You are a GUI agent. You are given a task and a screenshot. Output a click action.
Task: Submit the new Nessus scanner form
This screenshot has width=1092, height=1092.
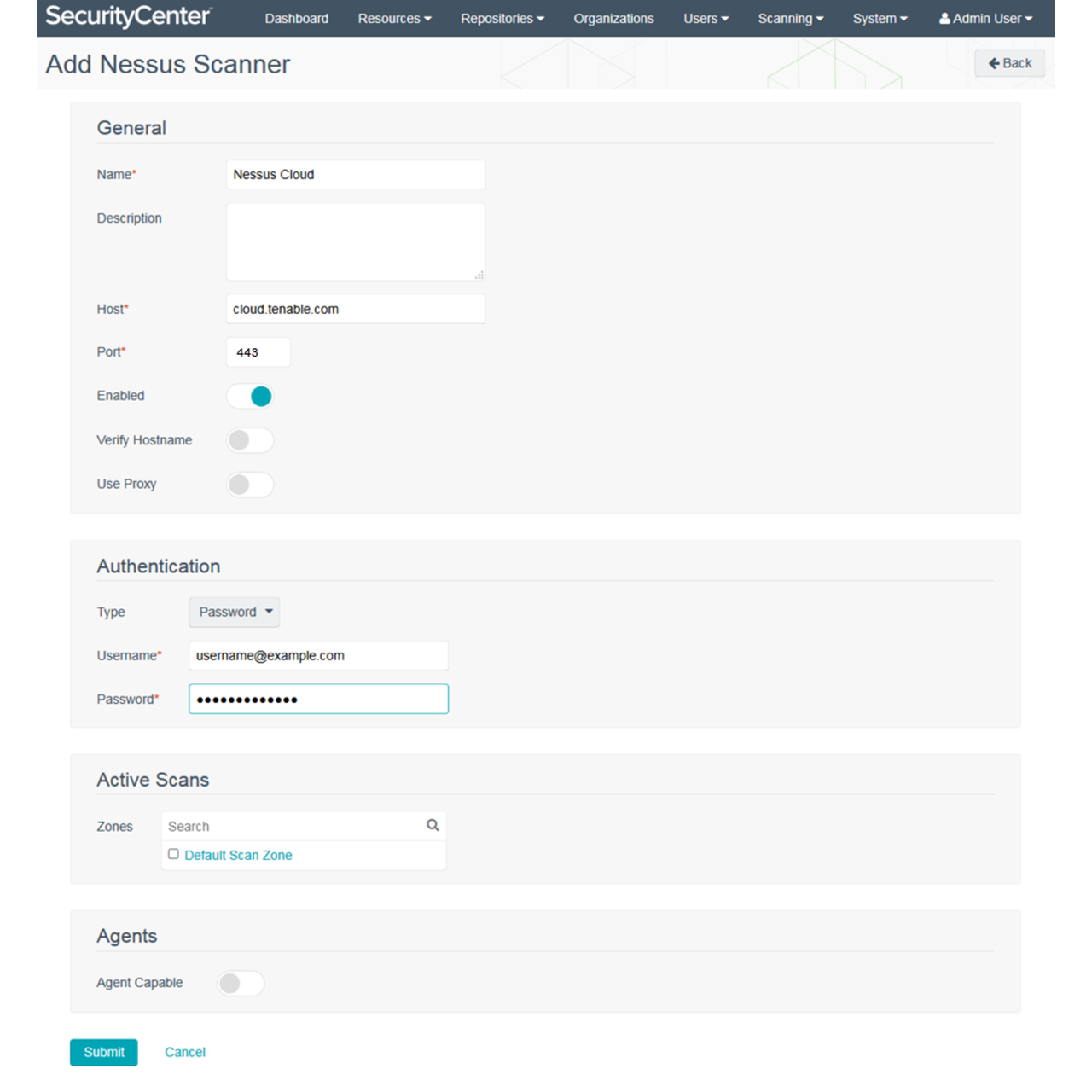[103, 1052]
